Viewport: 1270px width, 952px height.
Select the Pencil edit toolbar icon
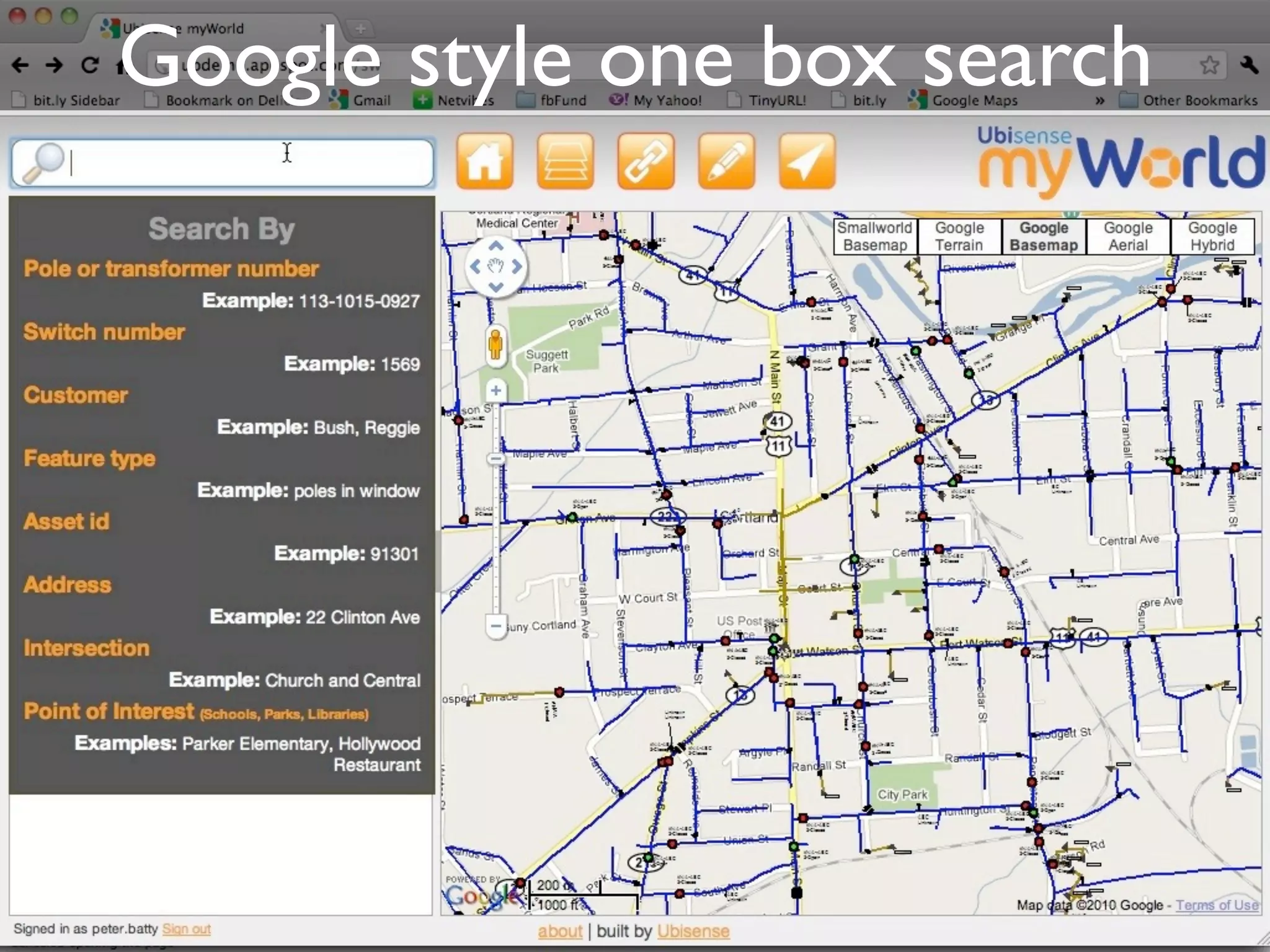pos(726,161)
